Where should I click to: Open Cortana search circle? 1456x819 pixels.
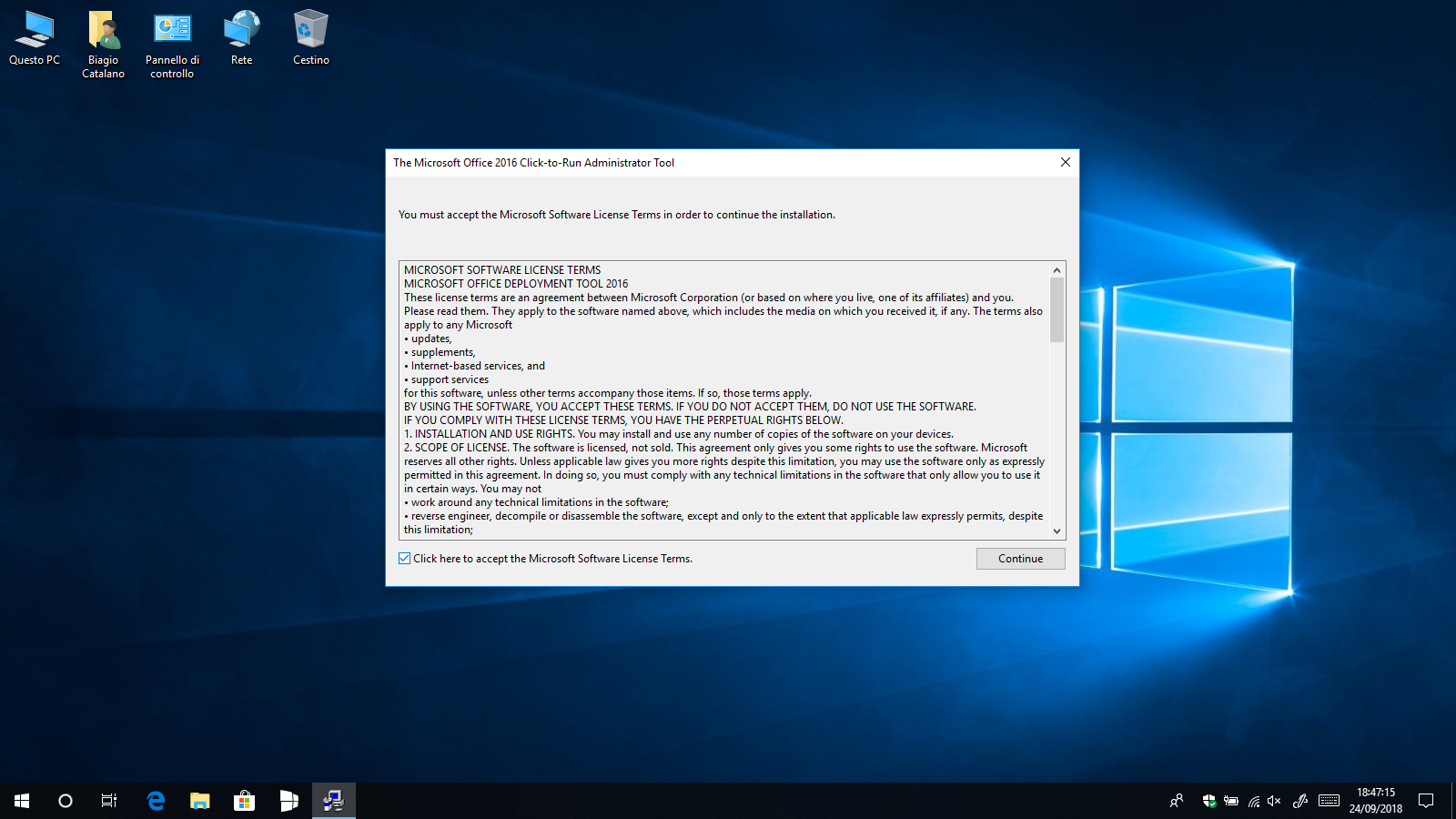coord(66,801)
